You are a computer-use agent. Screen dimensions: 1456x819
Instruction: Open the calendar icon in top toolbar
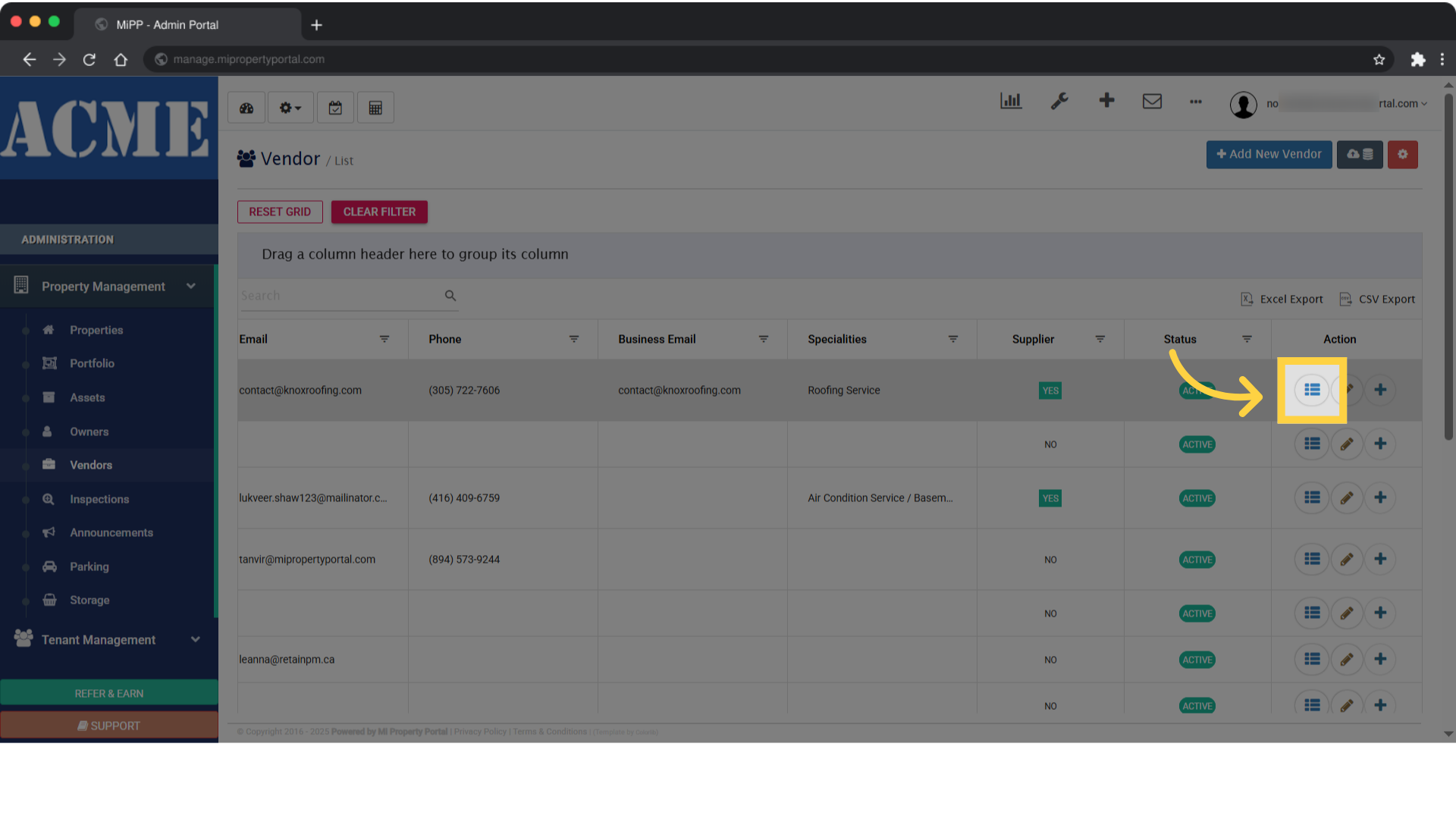pos(335,108)
